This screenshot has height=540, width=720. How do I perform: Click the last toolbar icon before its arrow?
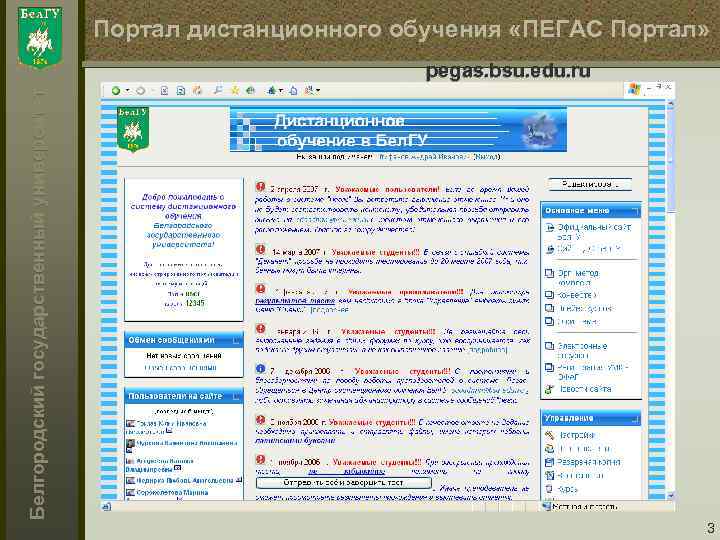pyautogui.click(x=309, y=90)
